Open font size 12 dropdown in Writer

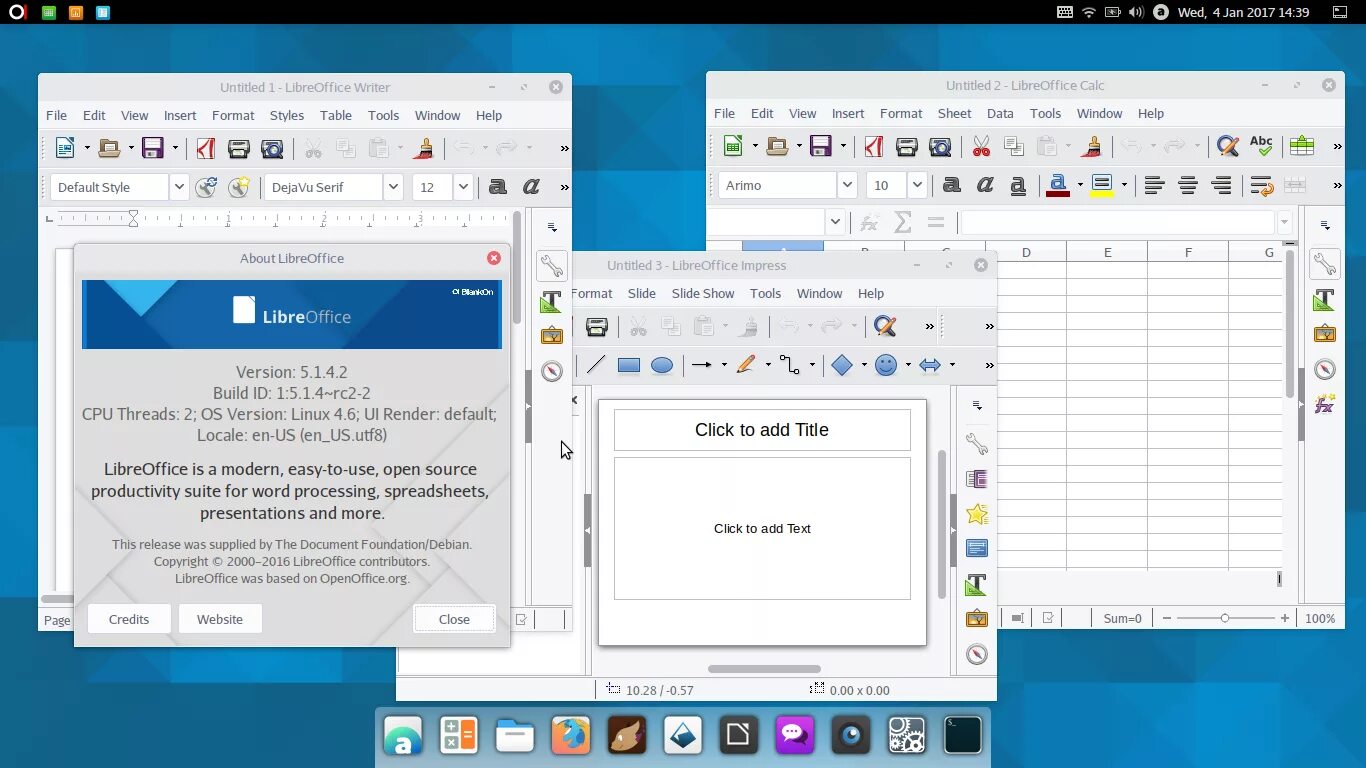tap(463, 187)
